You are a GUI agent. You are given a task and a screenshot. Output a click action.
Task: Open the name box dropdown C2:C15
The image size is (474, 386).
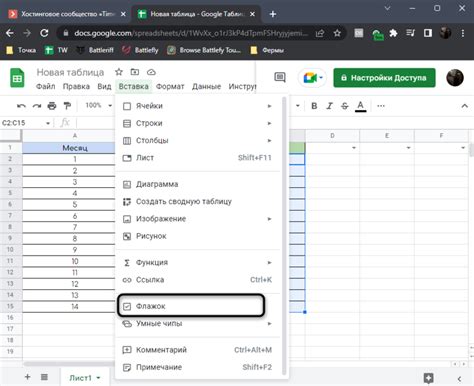point(48,123)
